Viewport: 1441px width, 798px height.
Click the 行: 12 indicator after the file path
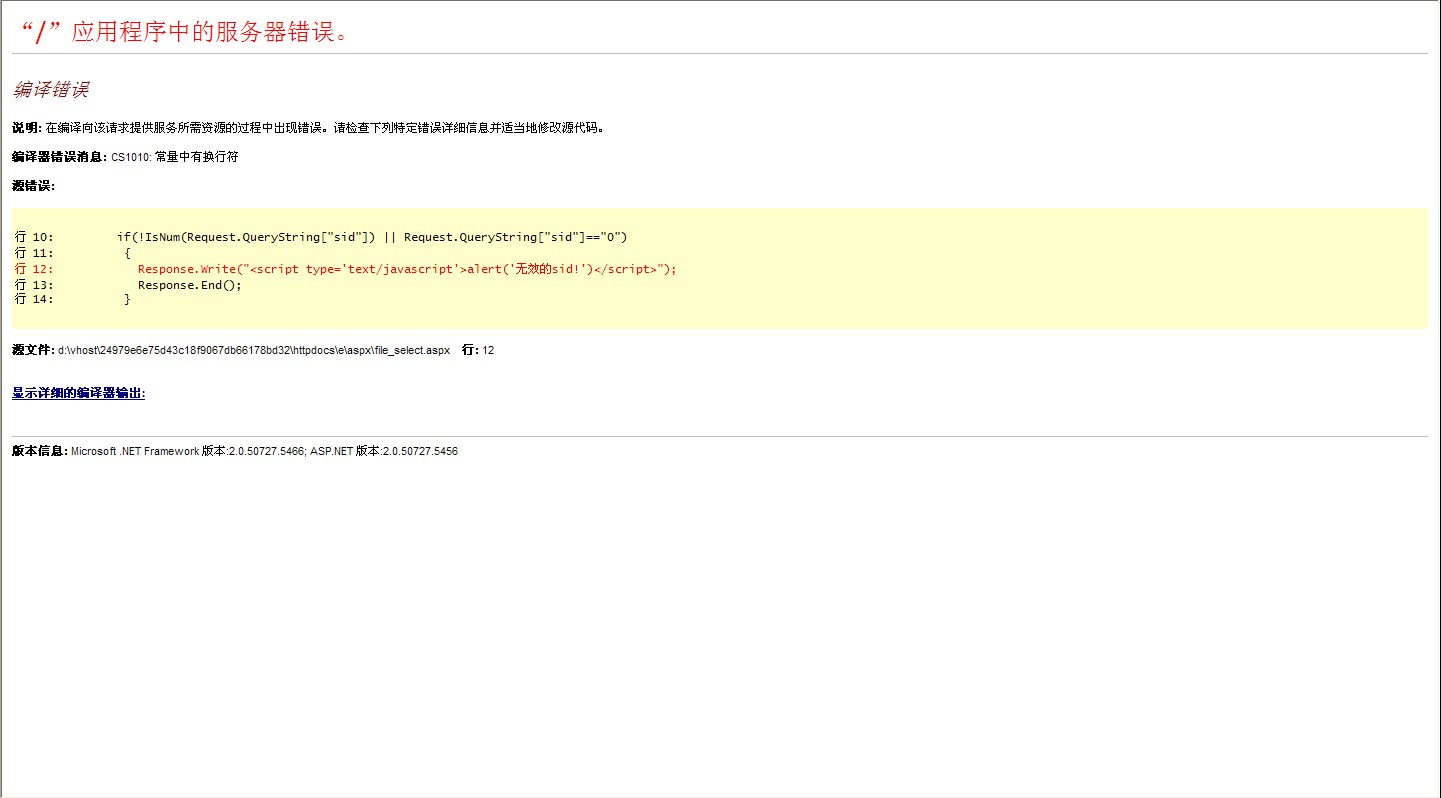[x=478, y=351]
